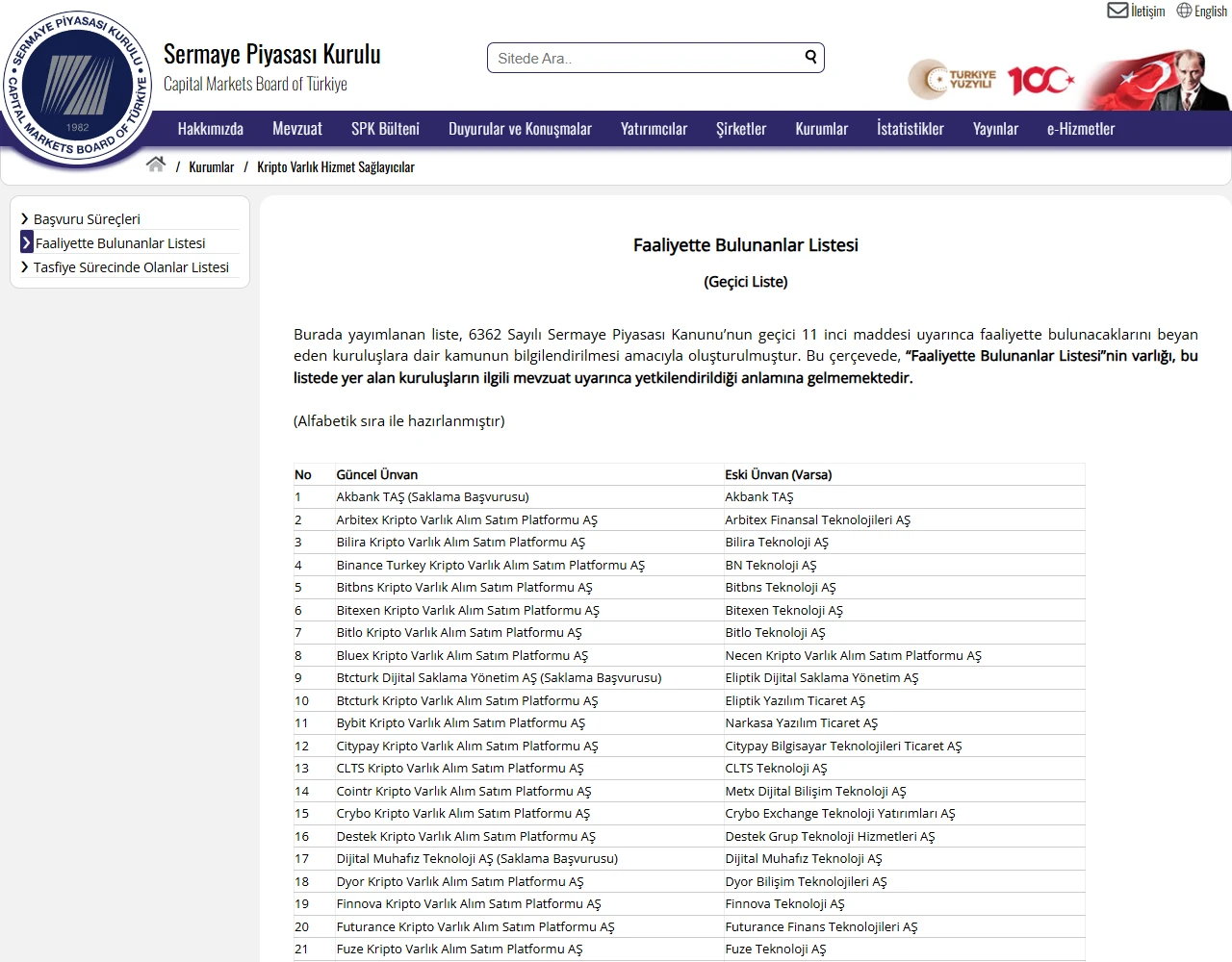Image resolution: width=1232 pixels, height=962 pixels.
Task: Click the Güncel Ünvan column header
Action: pos(377,475)
